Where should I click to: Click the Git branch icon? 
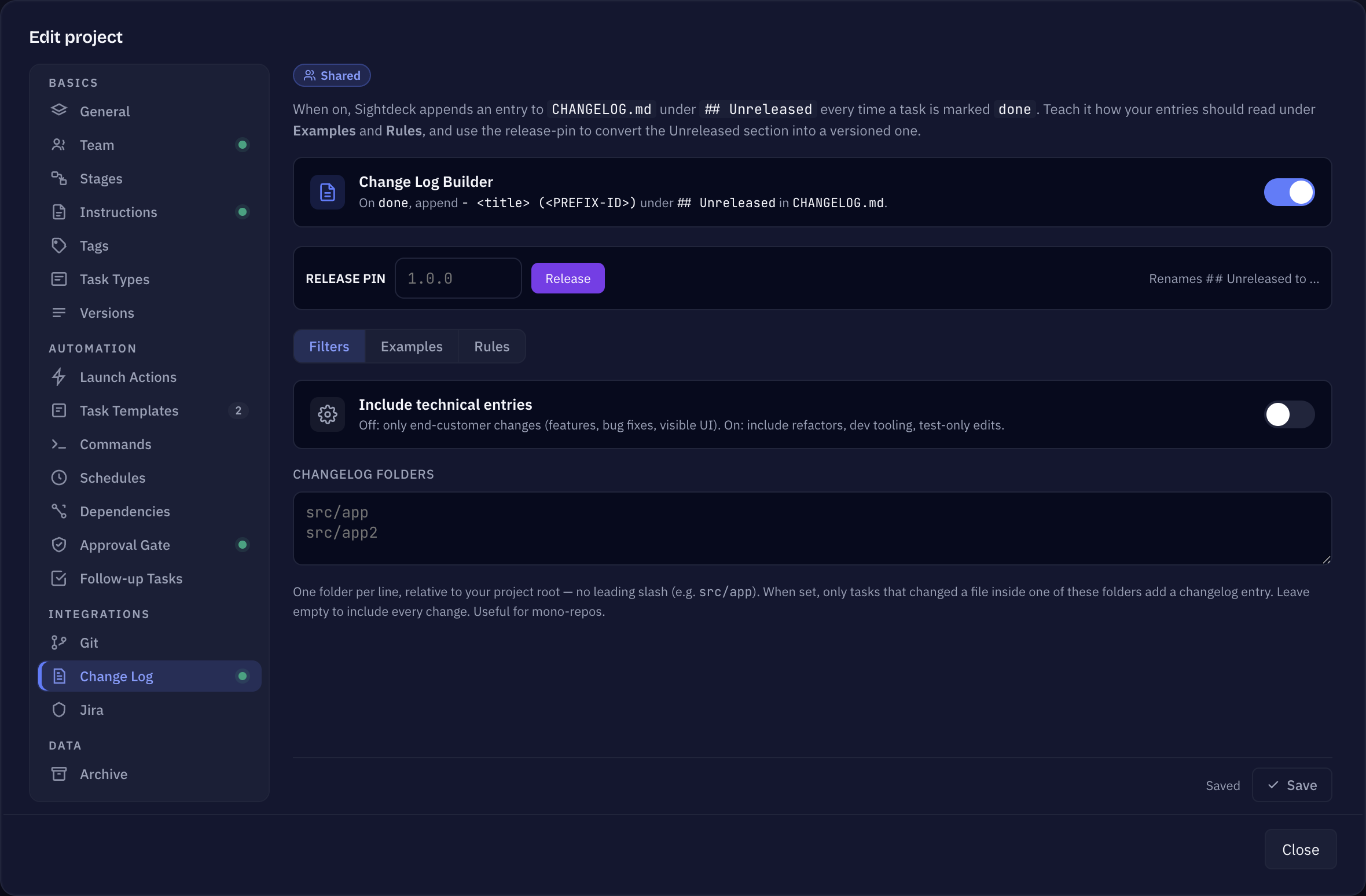(59, 642)
